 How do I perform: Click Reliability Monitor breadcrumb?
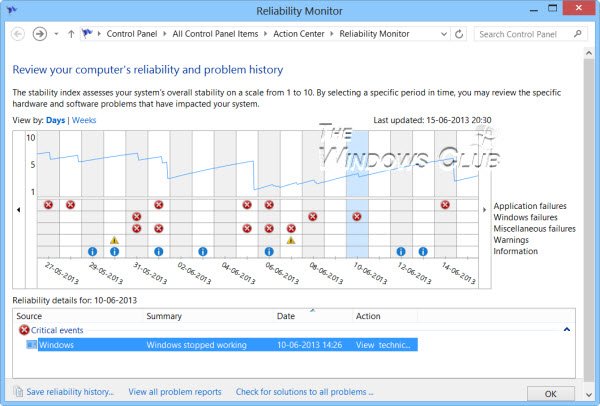point(374,34)
